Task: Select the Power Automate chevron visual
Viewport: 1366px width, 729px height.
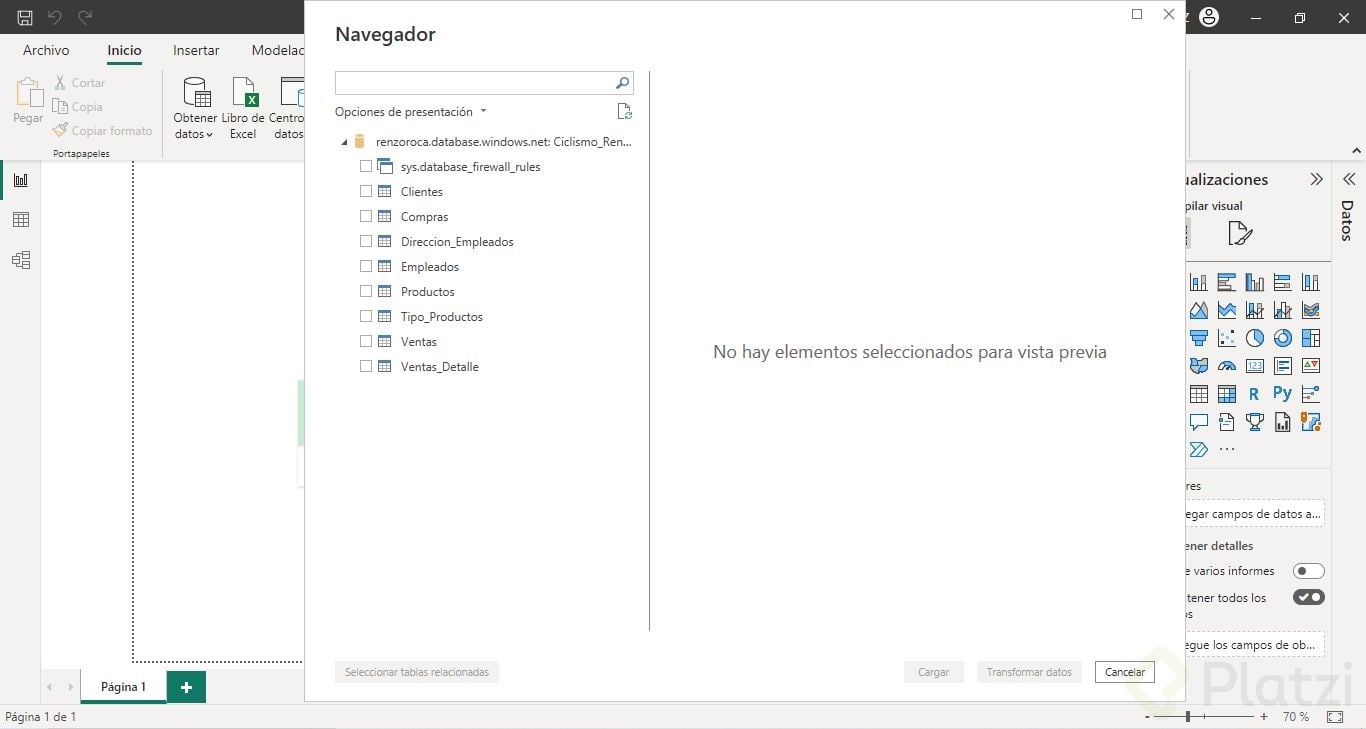Action: pos(1198,450)
